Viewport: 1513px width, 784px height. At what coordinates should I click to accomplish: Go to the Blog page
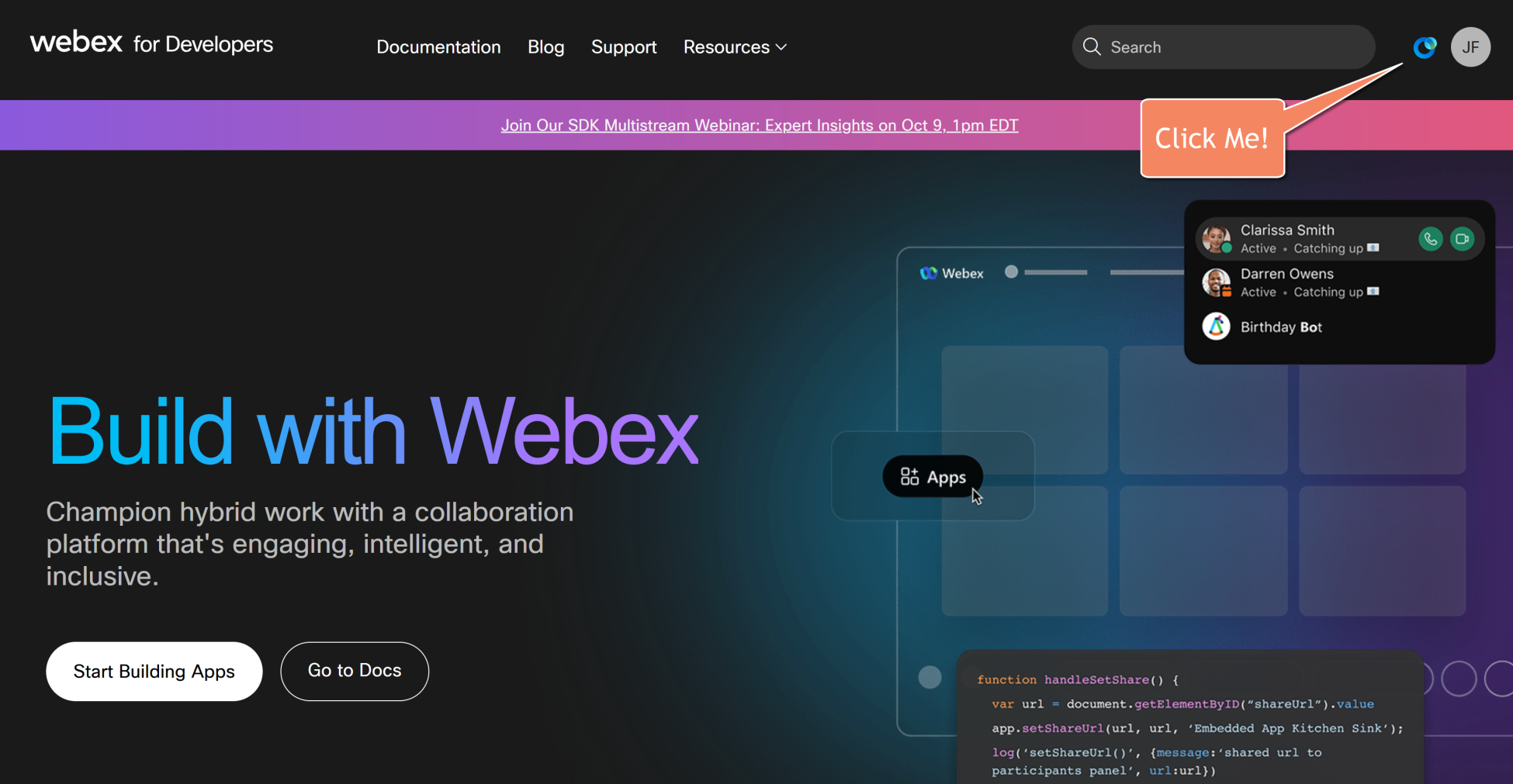[x=545, y=47]
